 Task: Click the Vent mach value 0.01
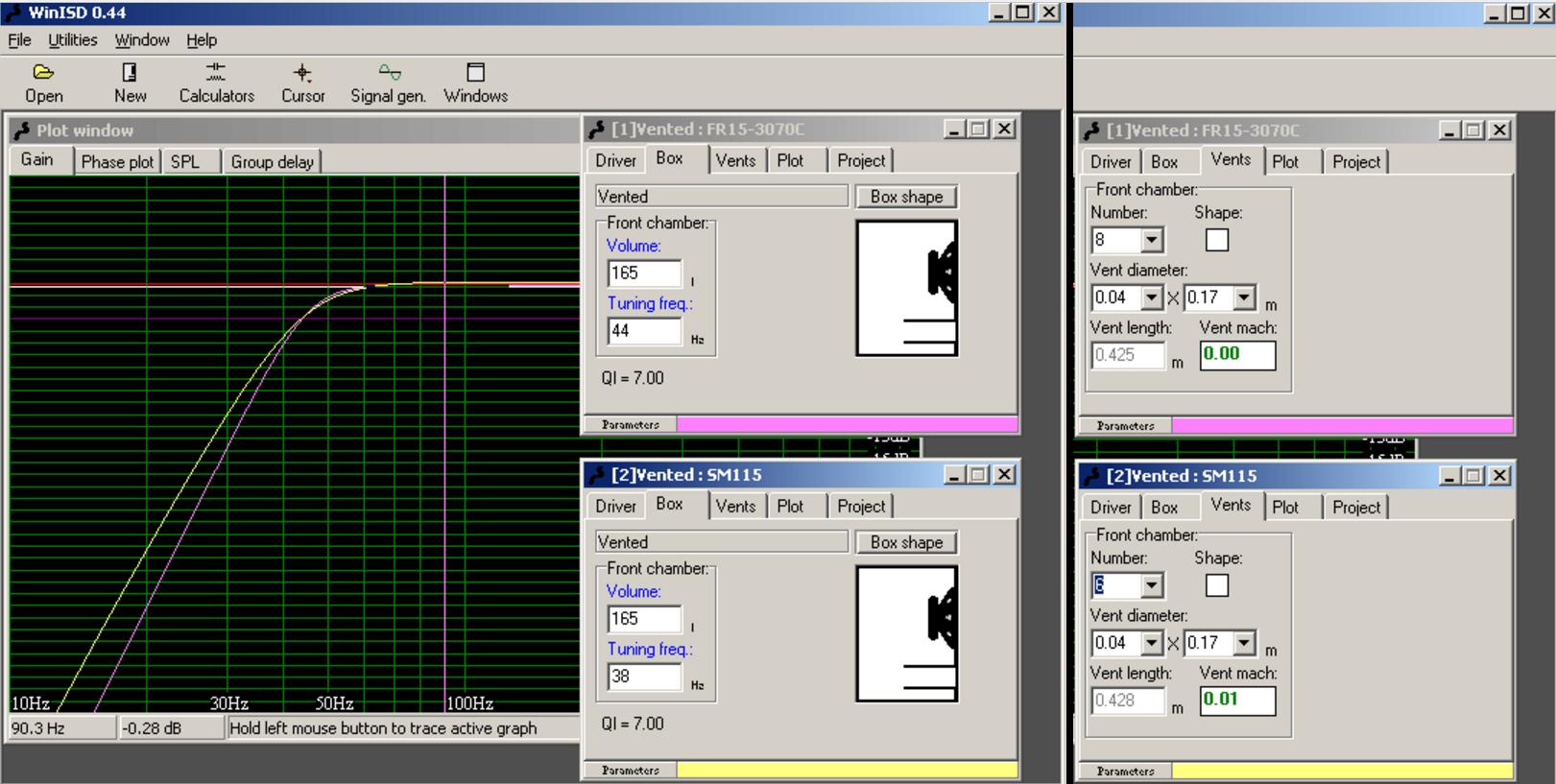tap(1237, 701)
